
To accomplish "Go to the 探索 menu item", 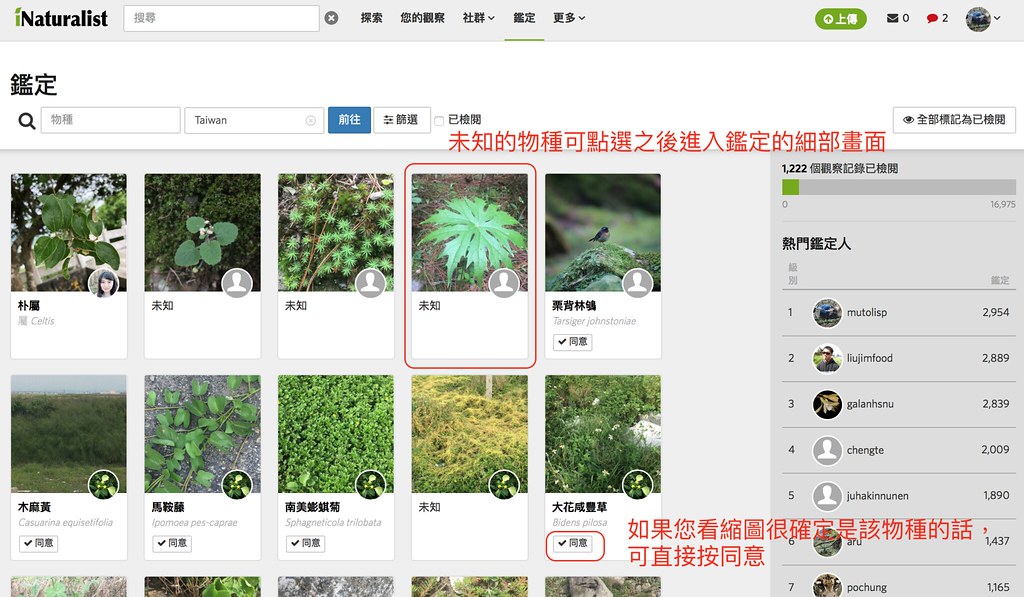I will pyautogui.click(x=372, y=18).
